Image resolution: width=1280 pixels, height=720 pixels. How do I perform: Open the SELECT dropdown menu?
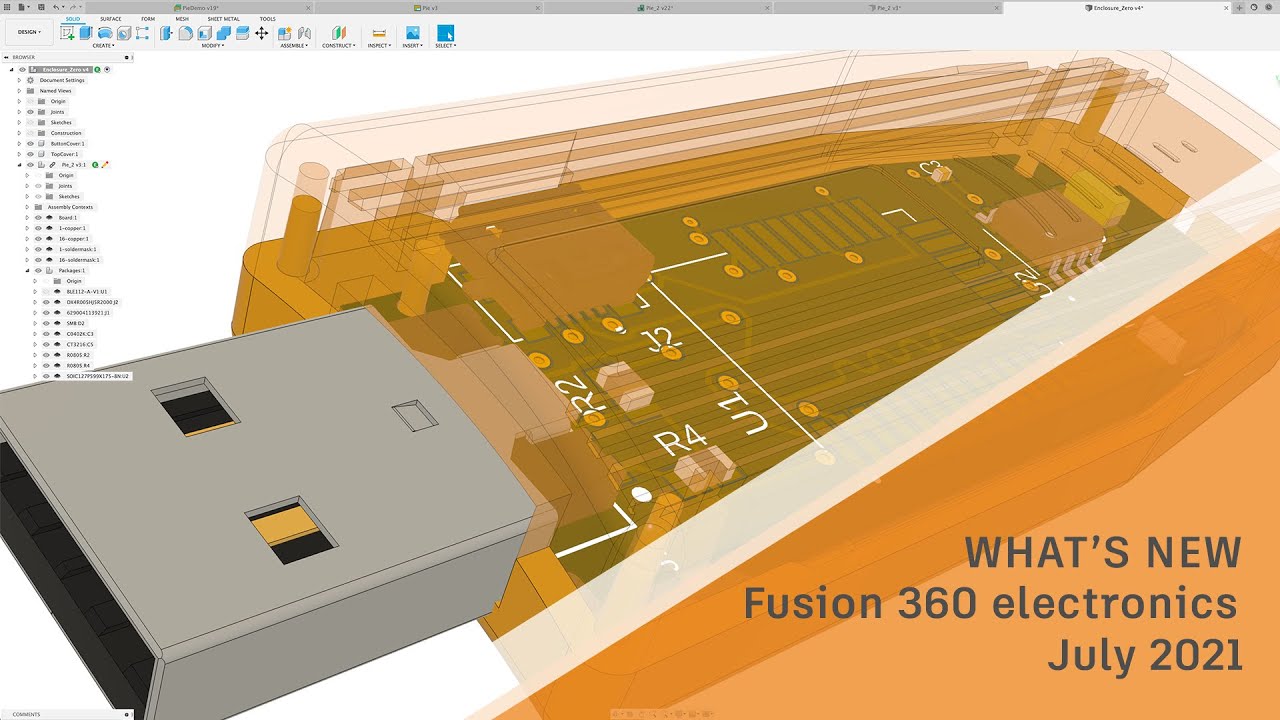click(445, 45)
